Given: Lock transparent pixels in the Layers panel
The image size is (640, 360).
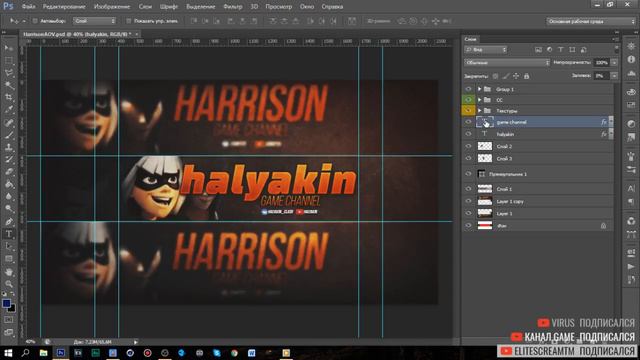Looking at the screenshot, I should [x=495, y=76].
